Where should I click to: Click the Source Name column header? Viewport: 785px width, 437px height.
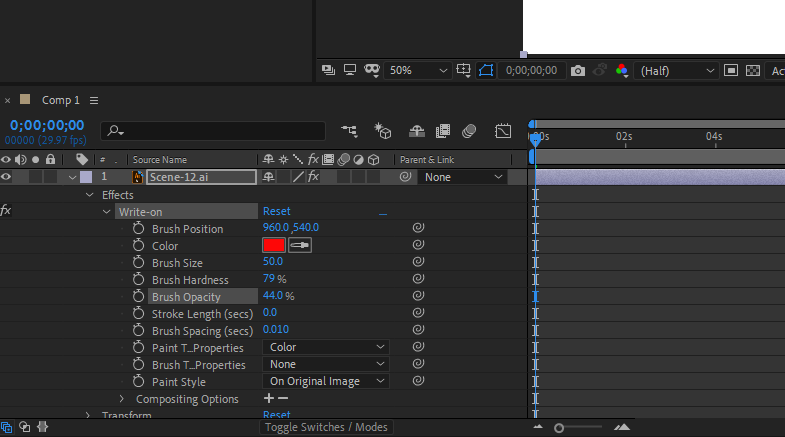pyautogui.click(x=160, y=160)
